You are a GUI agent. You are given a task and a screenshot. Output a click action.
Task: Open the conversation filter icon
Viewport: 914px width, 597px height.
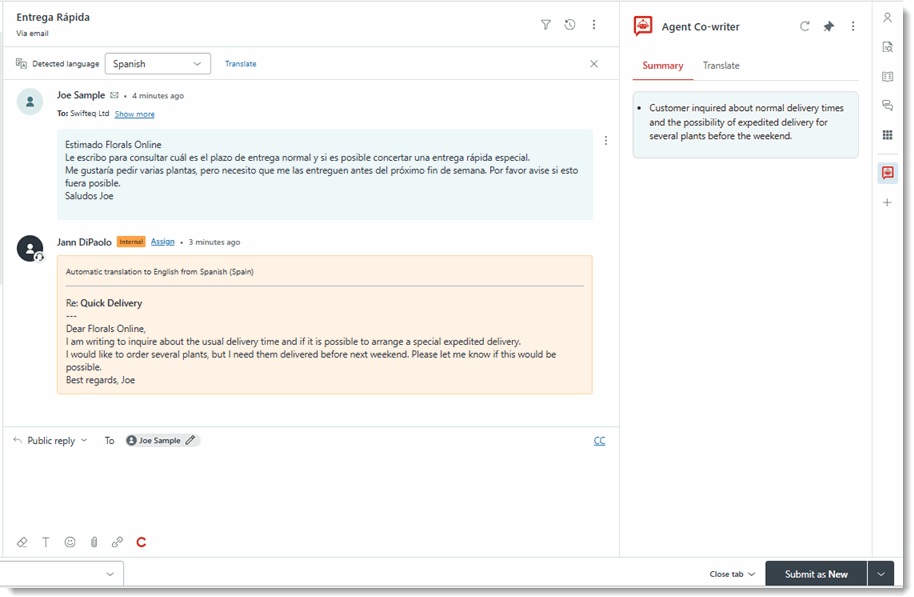[546, 24]
